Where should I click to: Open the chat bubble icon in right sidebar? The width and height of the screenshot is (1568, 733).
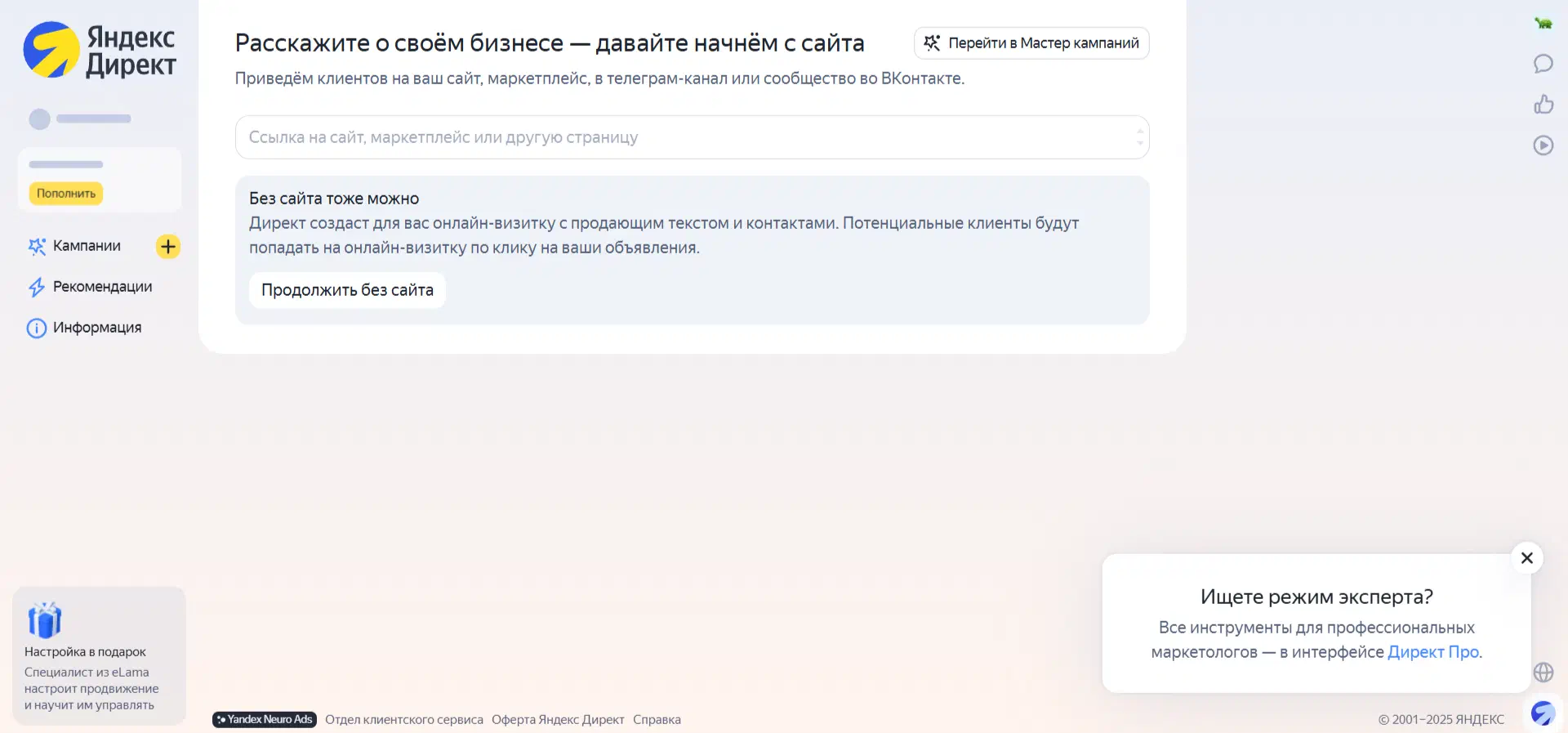point(1543,64)
